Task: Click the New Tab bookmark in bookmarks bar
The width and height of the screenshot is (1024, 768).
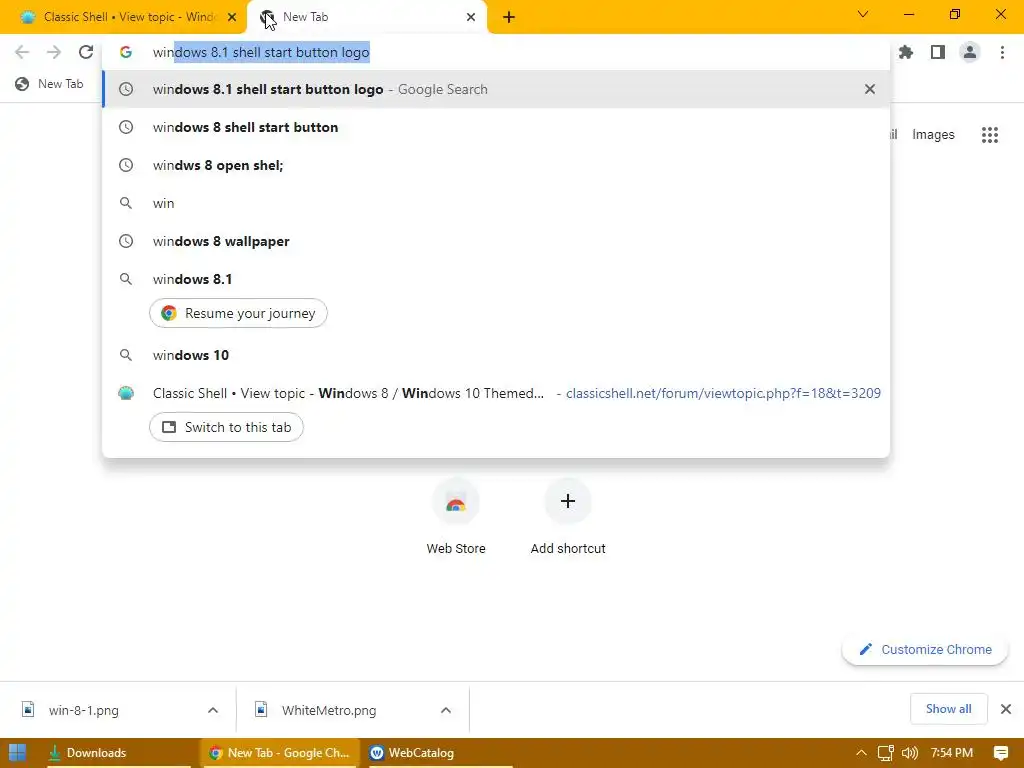Action: tap(49, 84)
